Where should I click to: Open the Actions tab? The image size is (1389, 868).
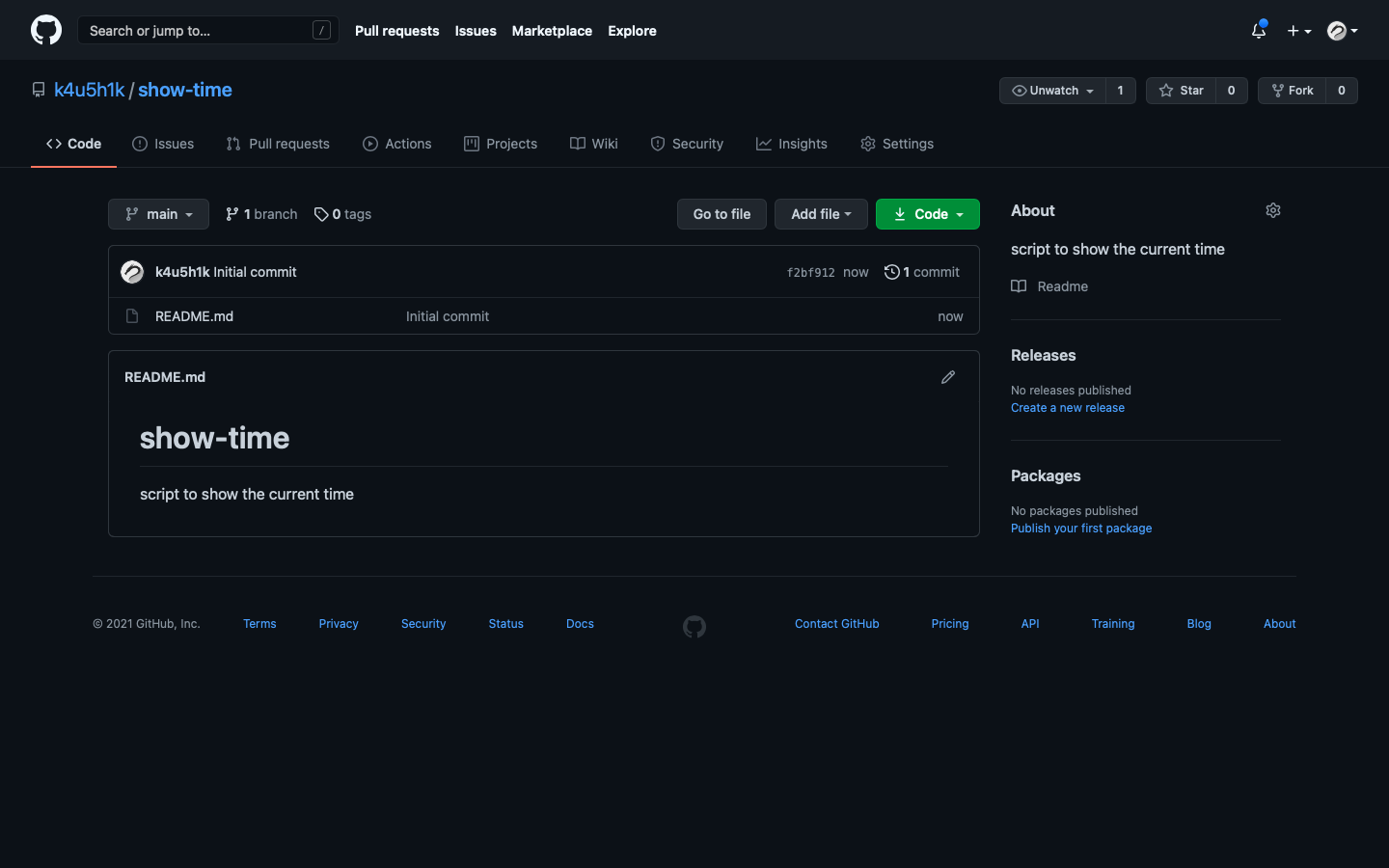point(397,144)
